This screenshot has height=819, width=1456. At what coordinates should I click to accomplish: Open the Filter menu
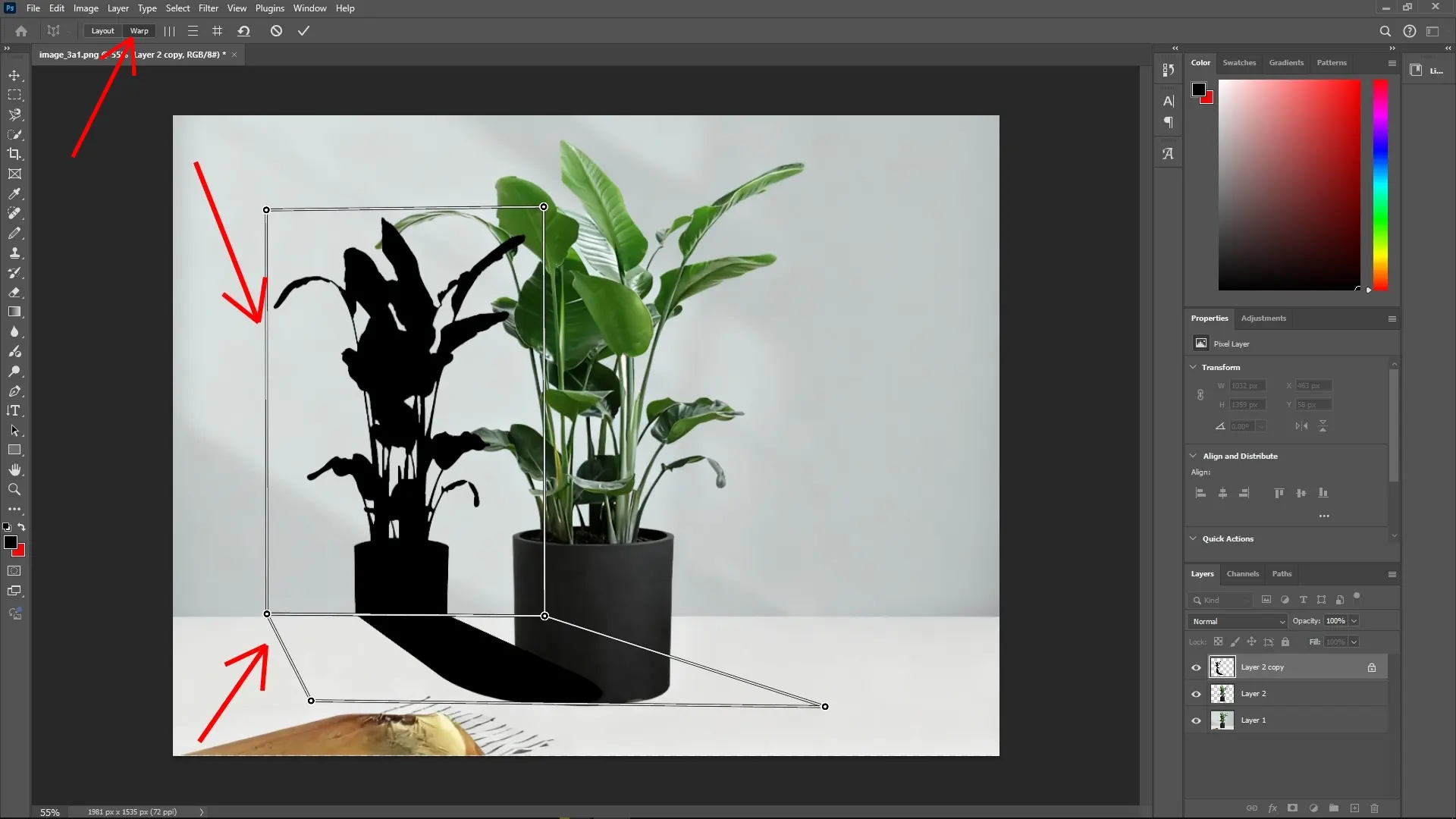point(209,8)
